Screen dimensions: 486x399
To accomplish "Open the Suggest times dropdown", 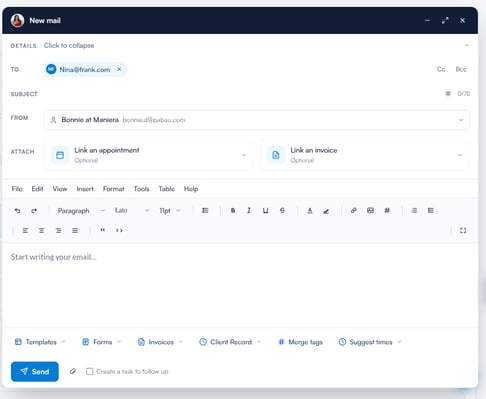I will pos(370,342).
